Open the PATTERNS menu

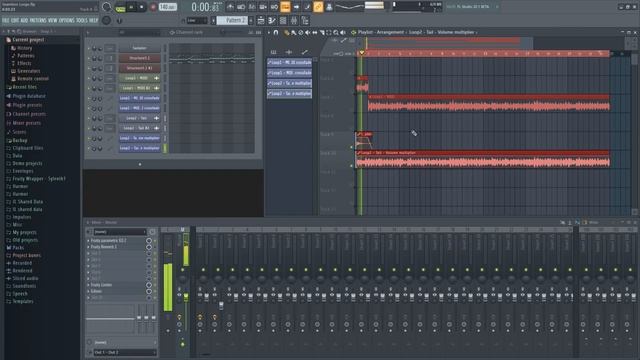[38, 20]
